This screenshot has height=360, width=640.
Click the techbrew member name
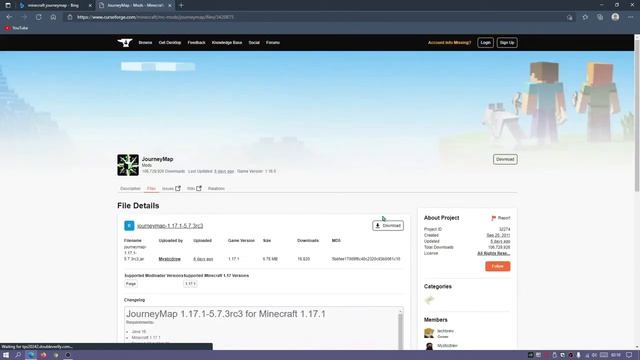[x=445, y=331]
